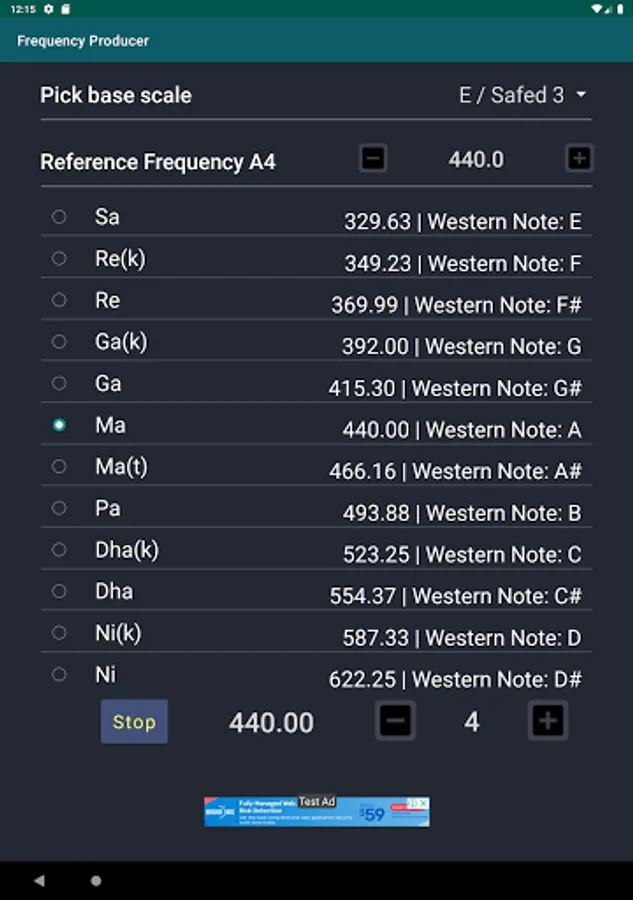Tap the Android back navigation icon

[x=39, y=881]
